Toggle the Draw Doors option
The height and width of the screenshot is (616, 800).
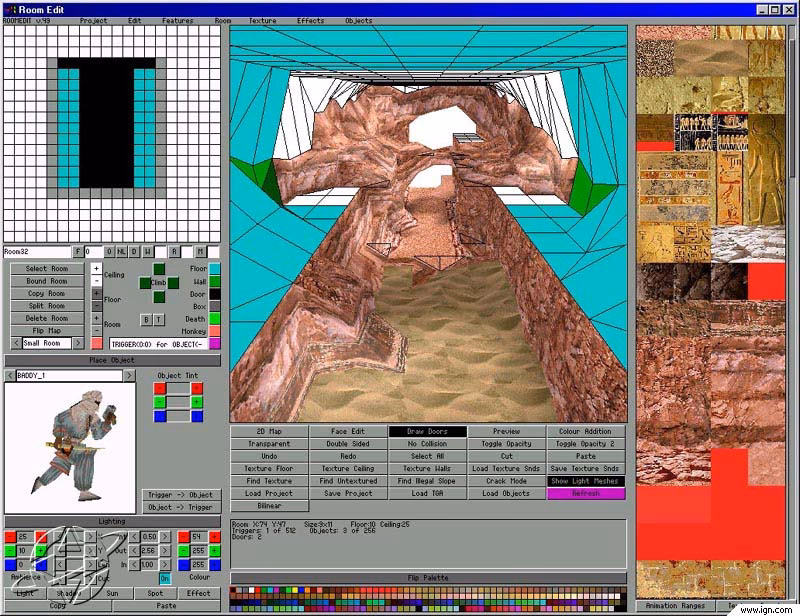click(x=428, y=431)
